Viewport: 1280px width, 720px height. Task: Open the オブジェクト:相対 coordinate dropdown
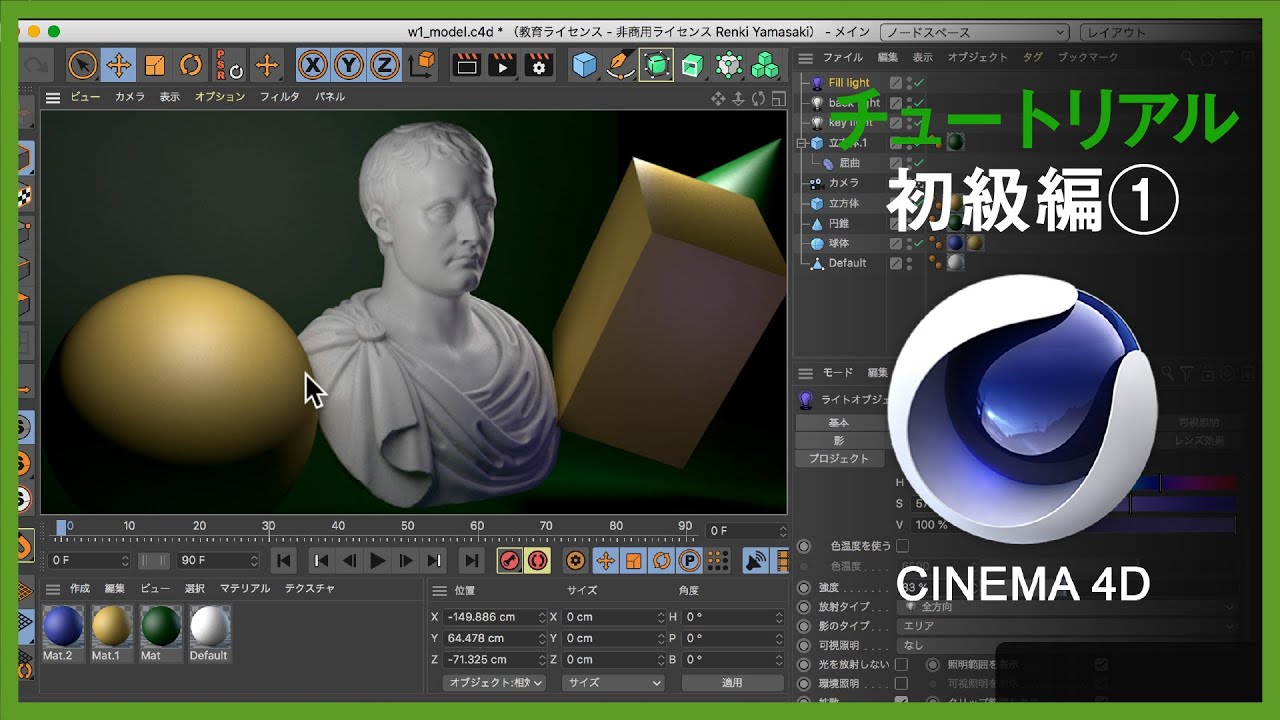coord(494,683)
